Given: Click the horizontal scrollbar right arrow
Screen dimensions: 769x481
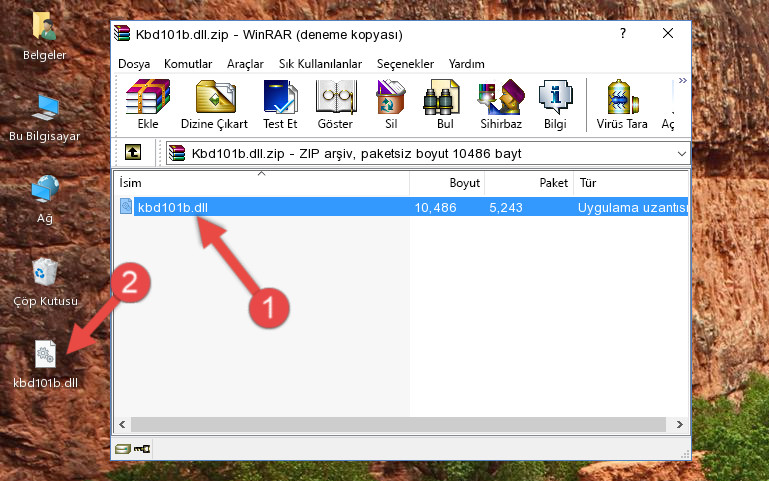Looking at the screenshot, I should tap(679, 424).
